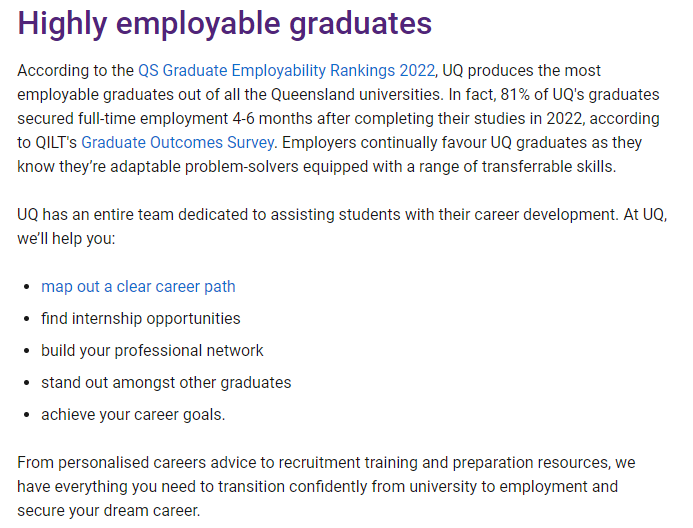Viewport: 693px width, 528px height.
Task: Click the "build your professional network" list item
Action: click(152, 350)
